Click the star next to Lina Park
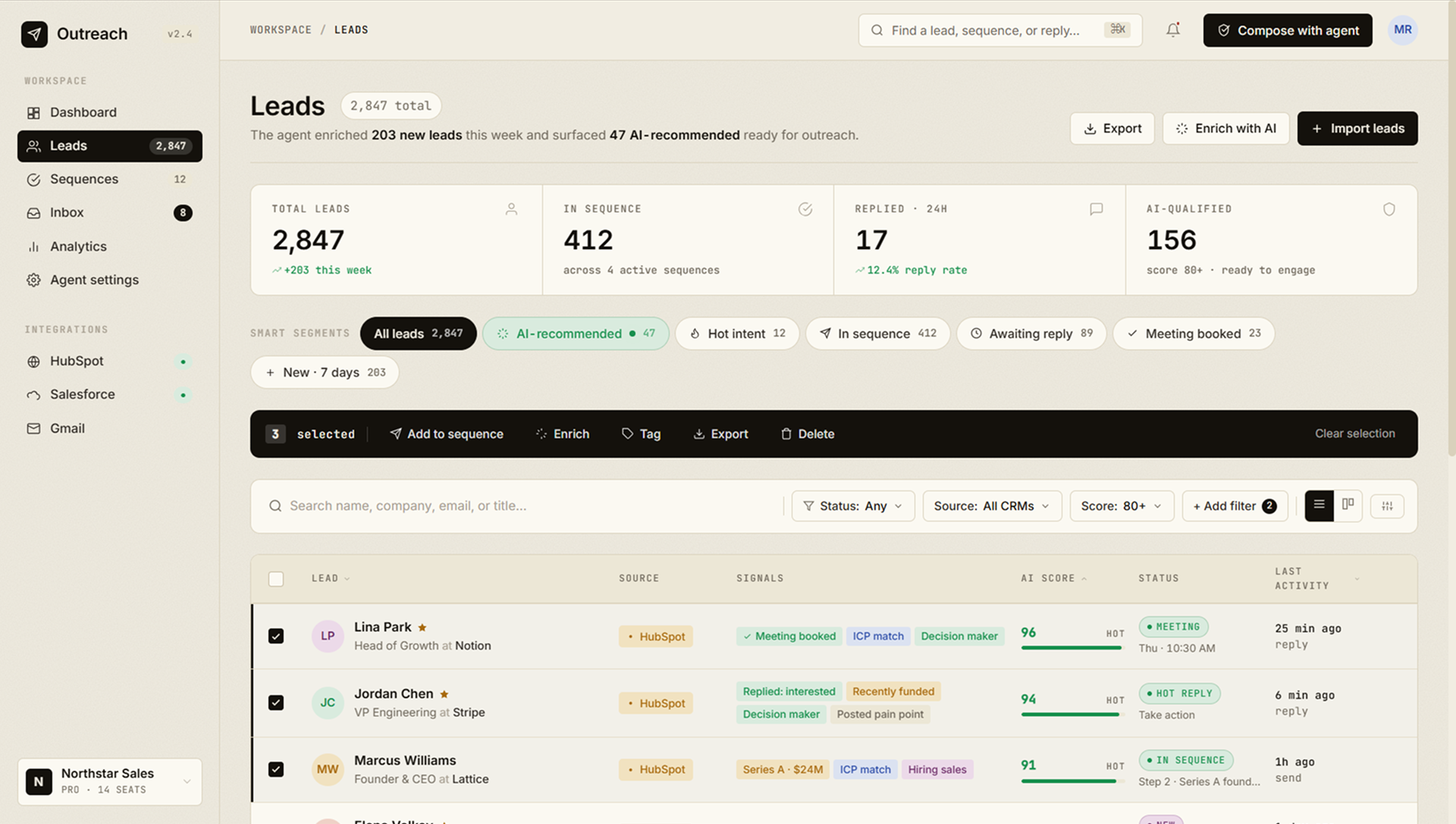Image resolution: width=1456 pixels, height=824 pixels. click(x=422, y=628)
